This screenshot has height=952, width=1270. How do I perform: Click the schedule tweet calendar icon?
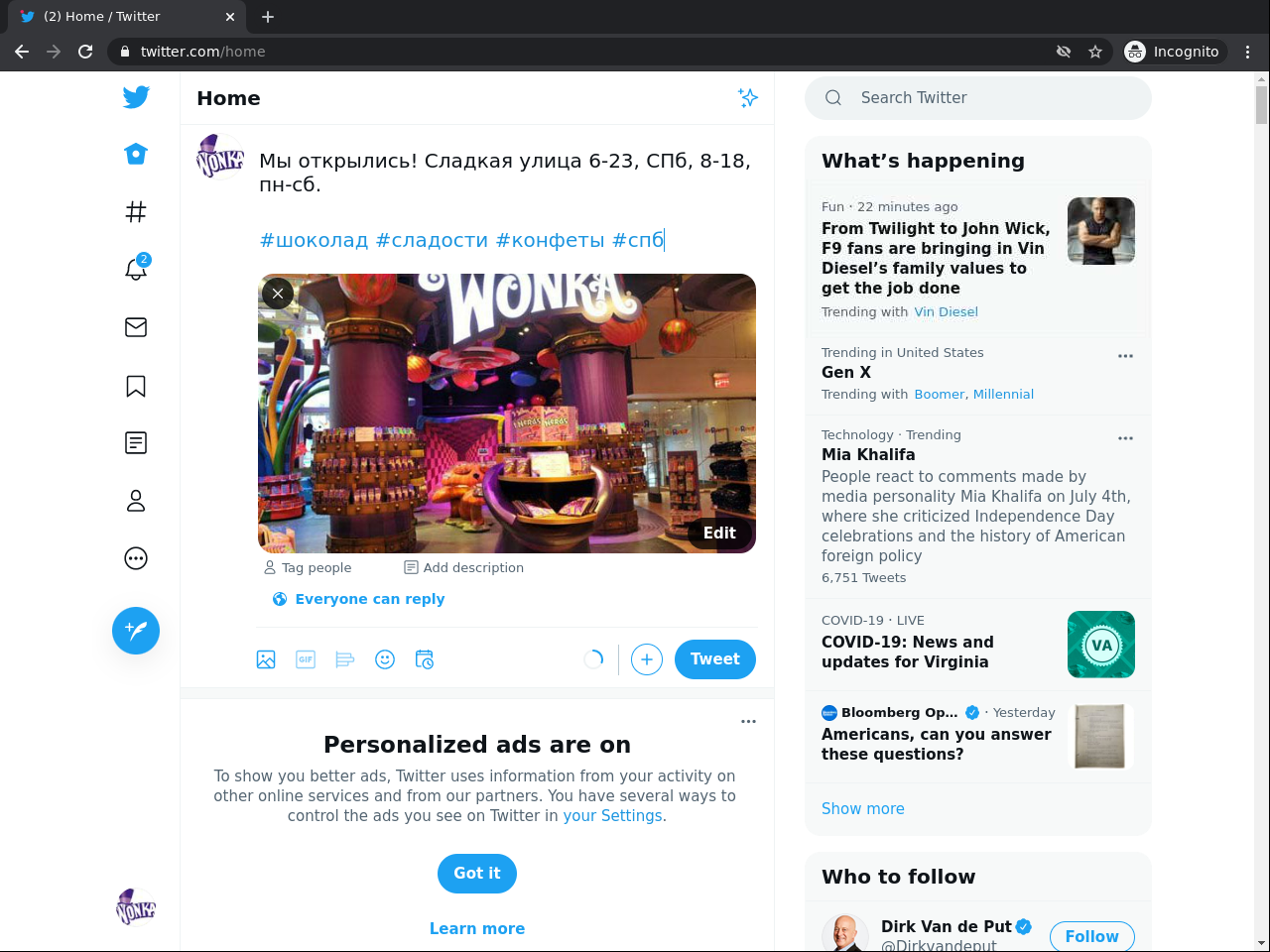click(x=425, y=659)
